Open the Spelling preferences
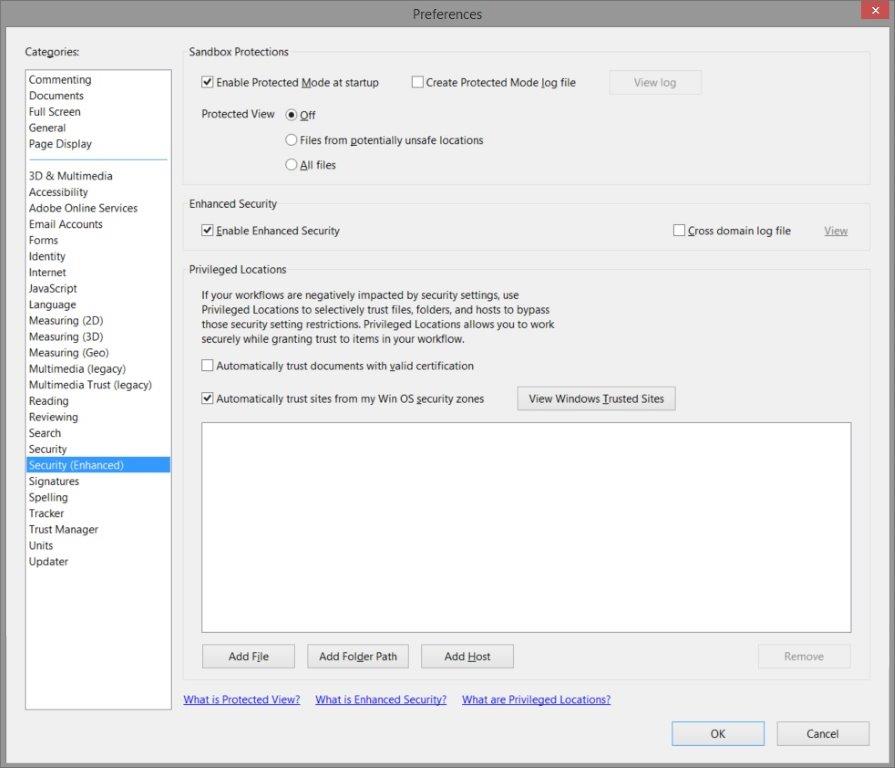 pyautogui.click(x=49, y=497)
